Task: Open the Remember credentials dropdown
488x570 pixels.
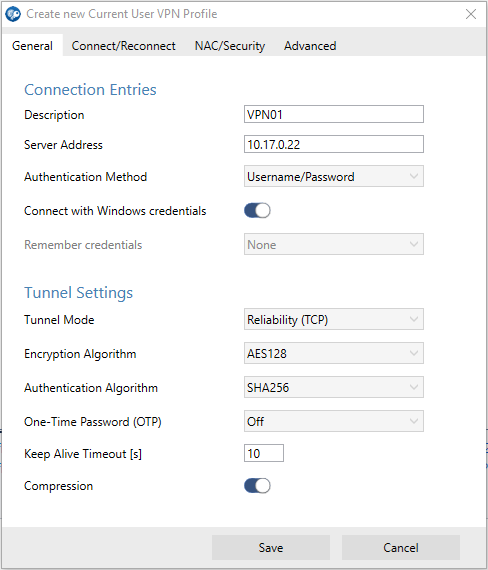Action: pos(333,244)
